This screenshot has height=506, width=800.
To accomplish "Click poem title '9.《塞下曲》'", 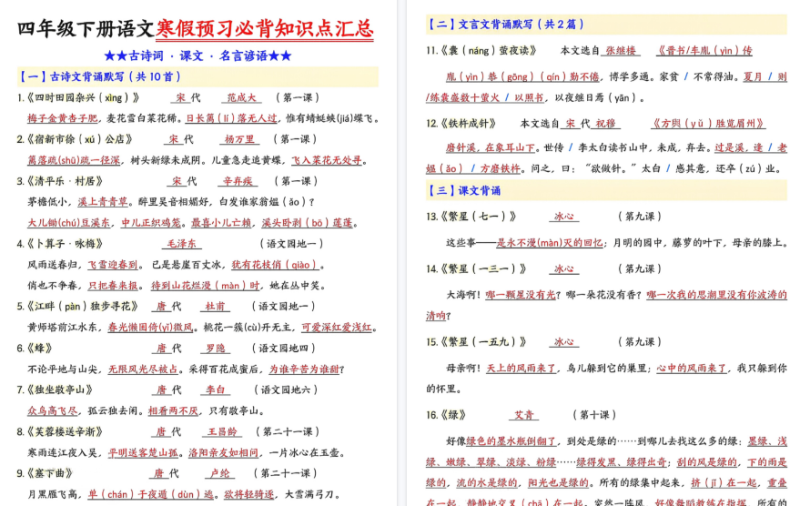I will tap(44, 473).
